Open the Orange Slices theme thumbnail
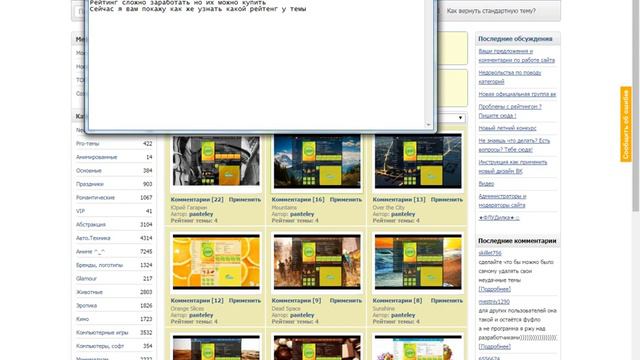This screenshot has height=360, width=640. 216,262
